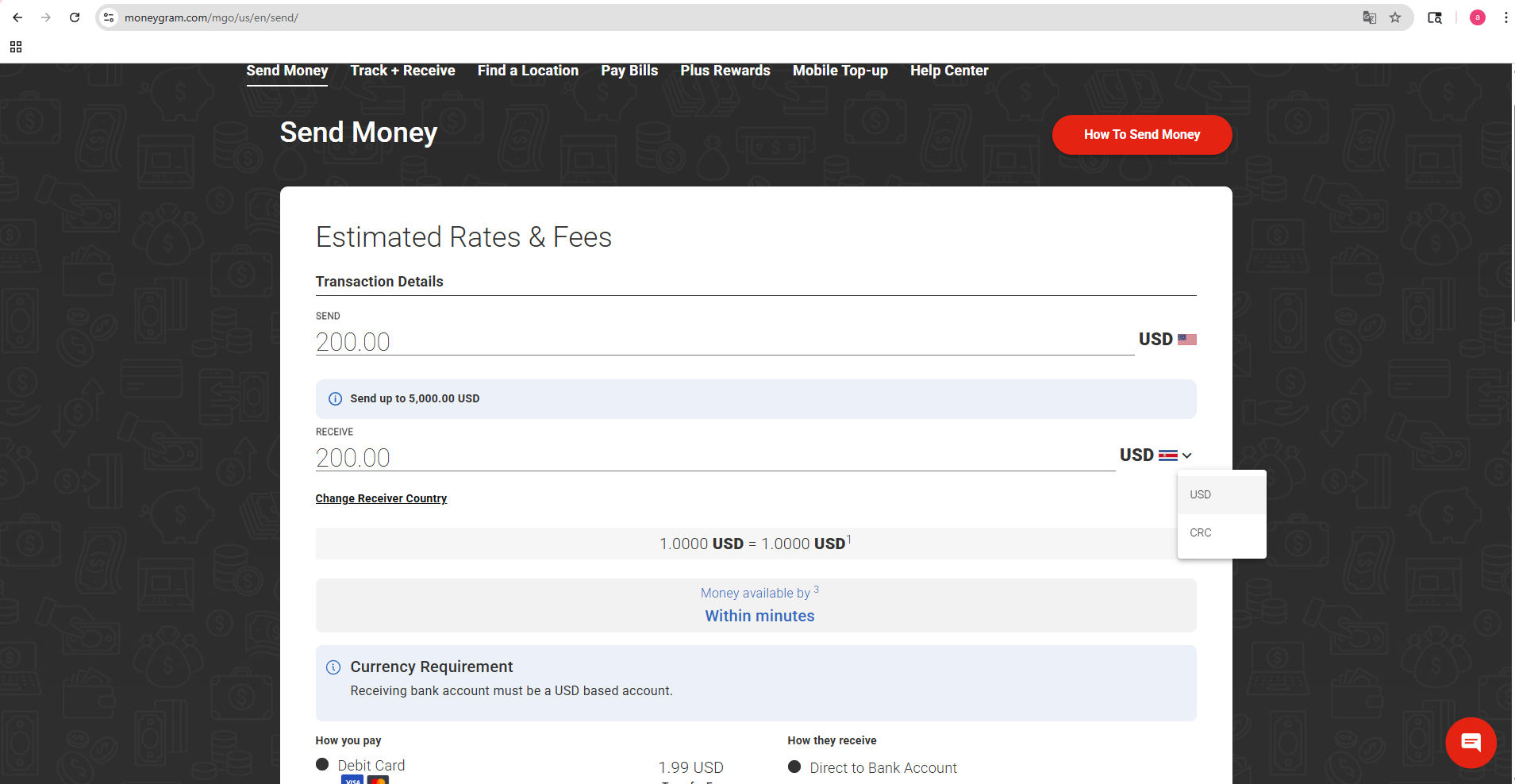This screenshot has width=1515, height=784.
Task: Select Direct to Bank Account option
Action: [x=794, y=767]
